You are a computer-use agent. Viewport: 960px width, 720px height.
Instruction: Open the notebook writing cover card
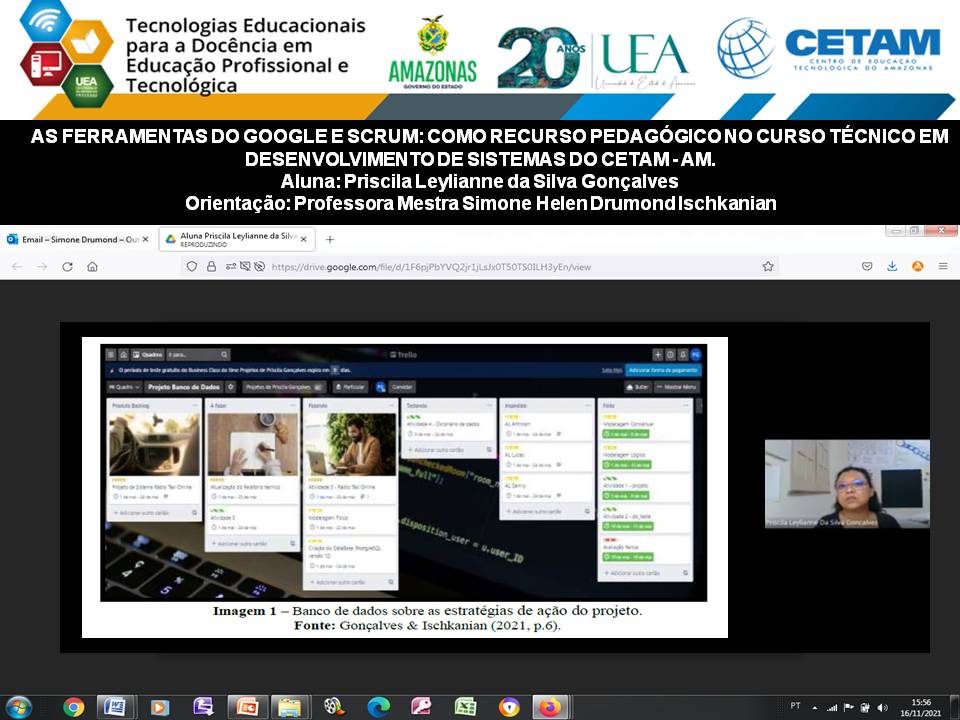click(x=253, y=457)
